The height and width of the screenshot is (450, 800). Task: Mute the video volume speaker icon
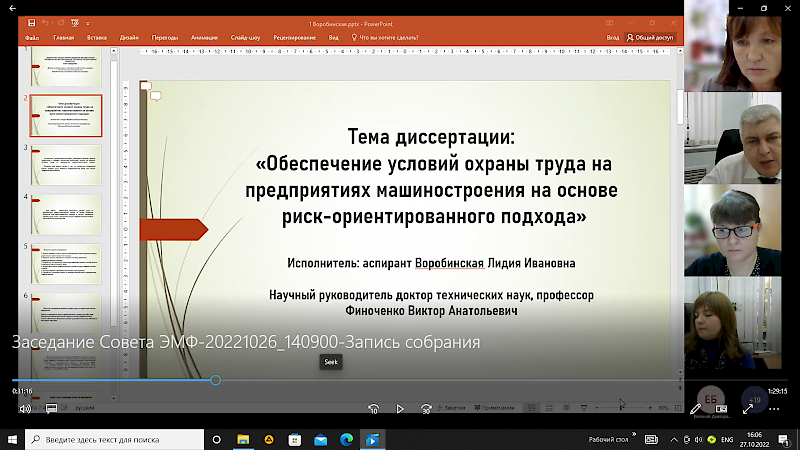pyautogui.click(x=24, y=408)
